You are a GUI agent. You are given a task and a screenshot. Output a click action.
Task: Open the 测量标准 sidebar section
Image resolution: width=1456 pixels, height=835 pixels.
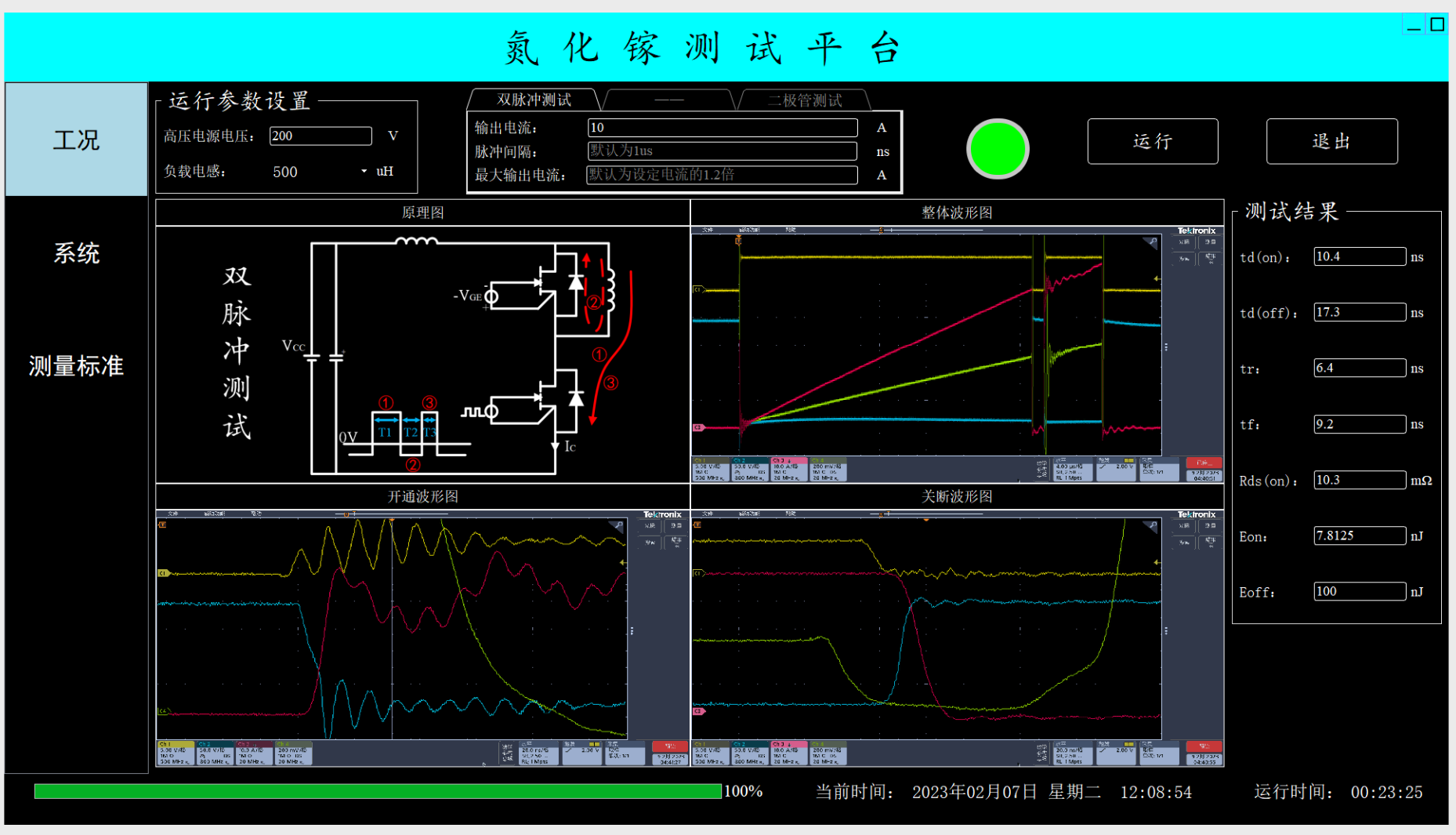[x=76, y=365]
